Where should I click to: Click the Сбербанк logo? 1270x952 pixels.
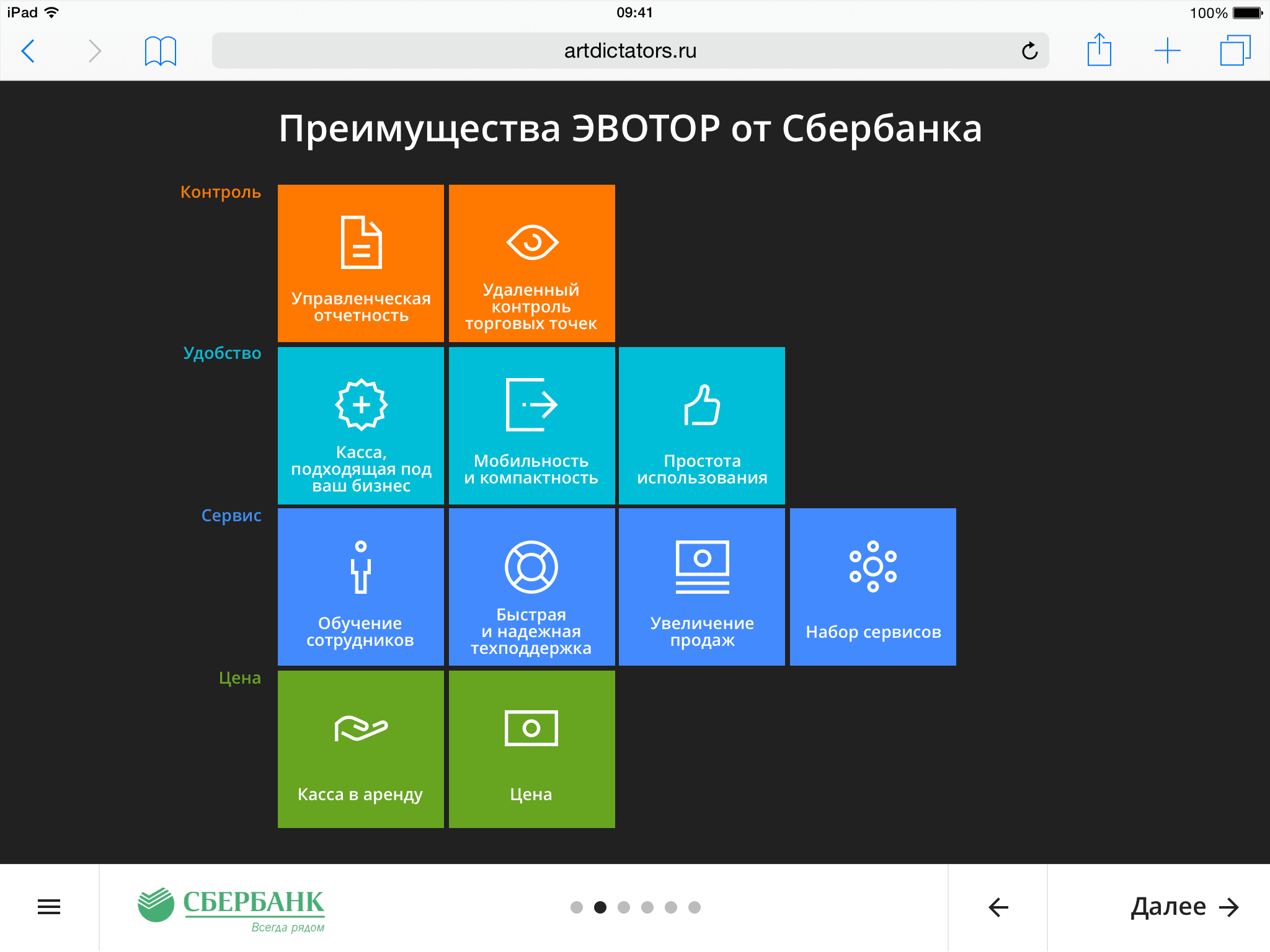tap(231, 909)
